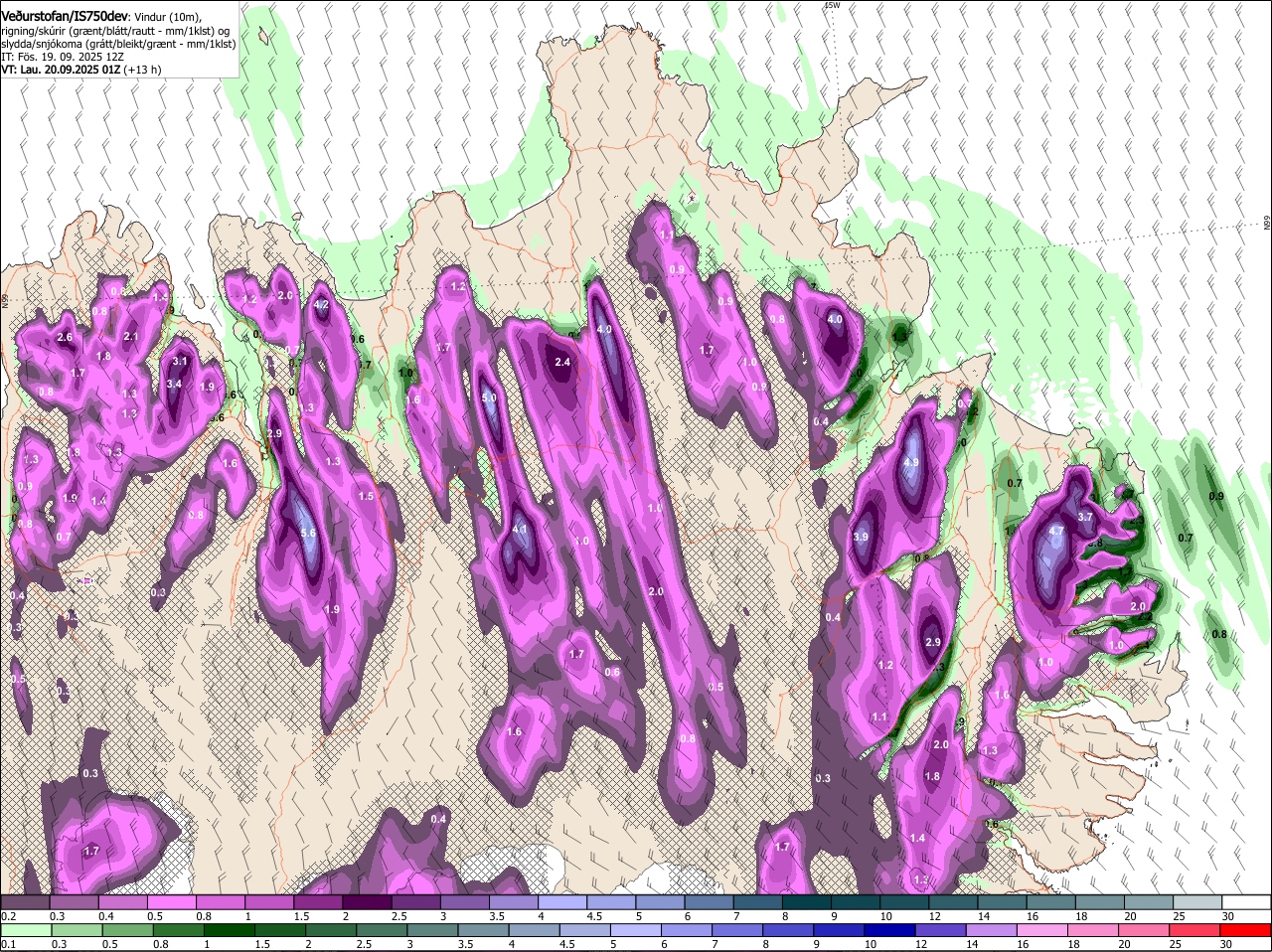Click the 3.4 precipitation value on the map
Viewport: 1272px width, 952px height.
[174, 384]
